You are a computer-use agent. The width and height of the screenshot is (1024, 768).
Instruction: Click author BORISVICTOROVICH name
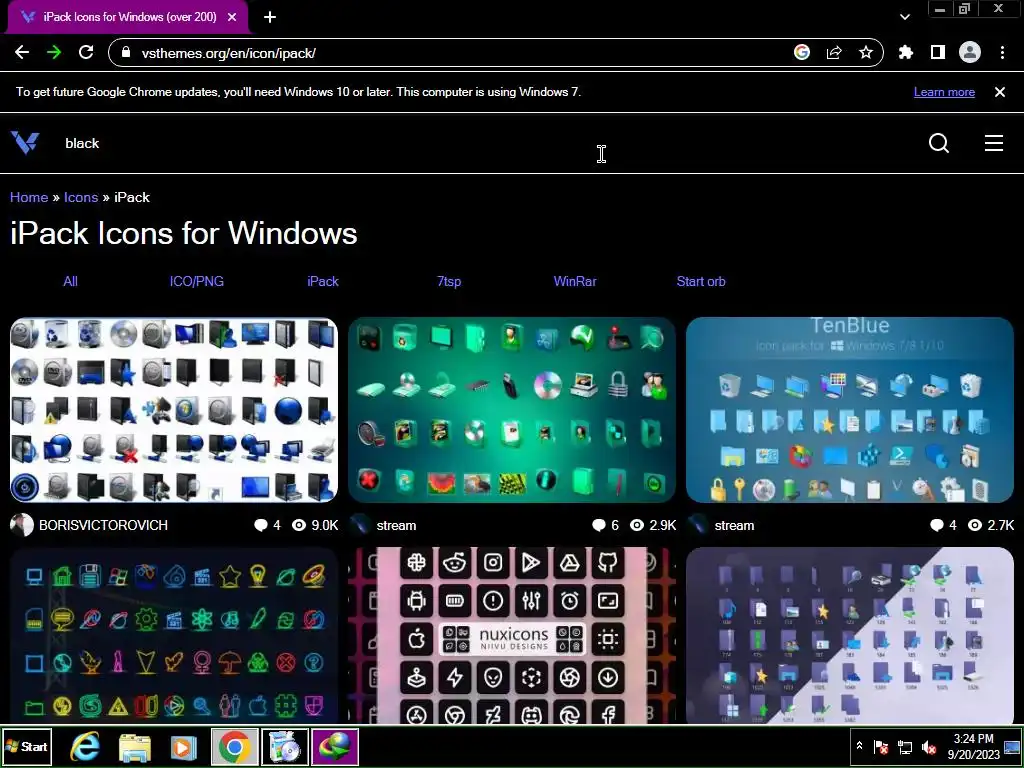pyautogui.click(x=103, y=525)
